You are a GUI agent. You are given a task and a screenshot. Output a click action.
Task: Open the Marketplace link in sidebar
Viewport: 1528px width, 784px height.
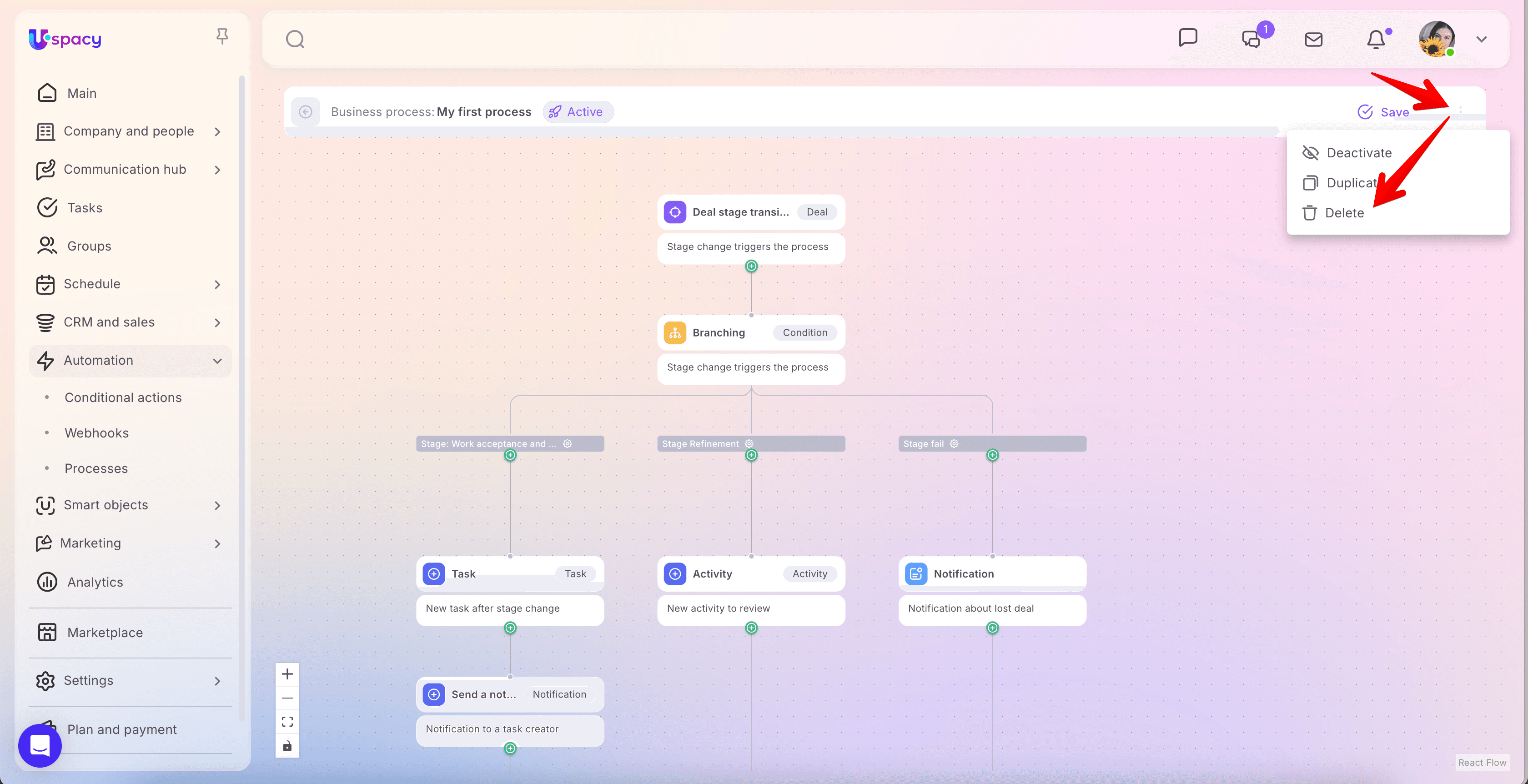point(105,633)
